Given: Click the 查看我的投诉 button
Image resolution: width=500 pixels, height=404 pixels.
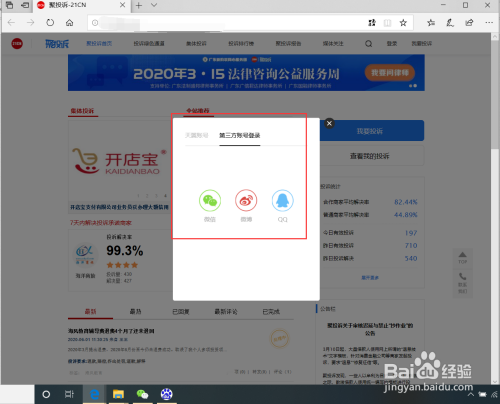Looking at the screenshot, I should (372, 156).
